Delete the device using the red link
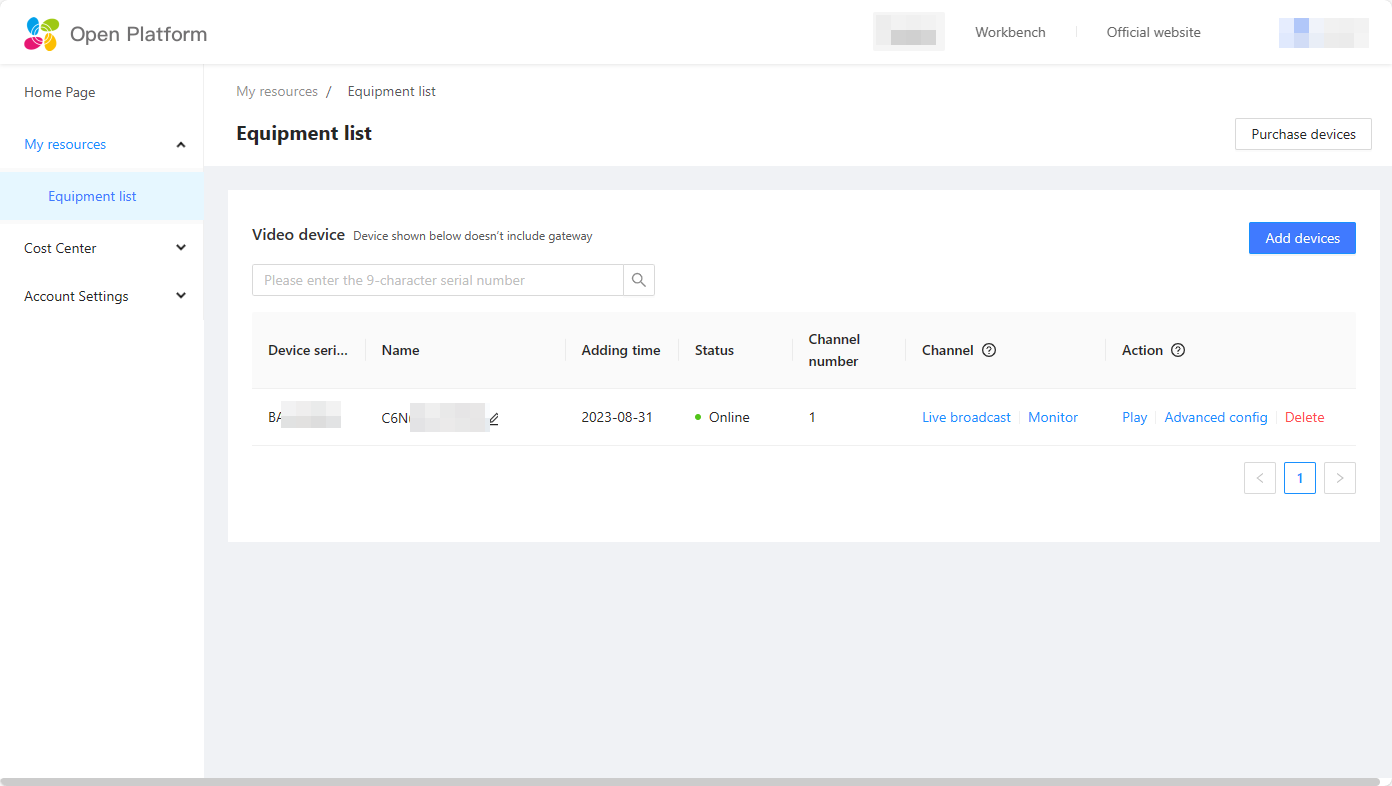The image size is (1392, 786). pos(1304,417)
